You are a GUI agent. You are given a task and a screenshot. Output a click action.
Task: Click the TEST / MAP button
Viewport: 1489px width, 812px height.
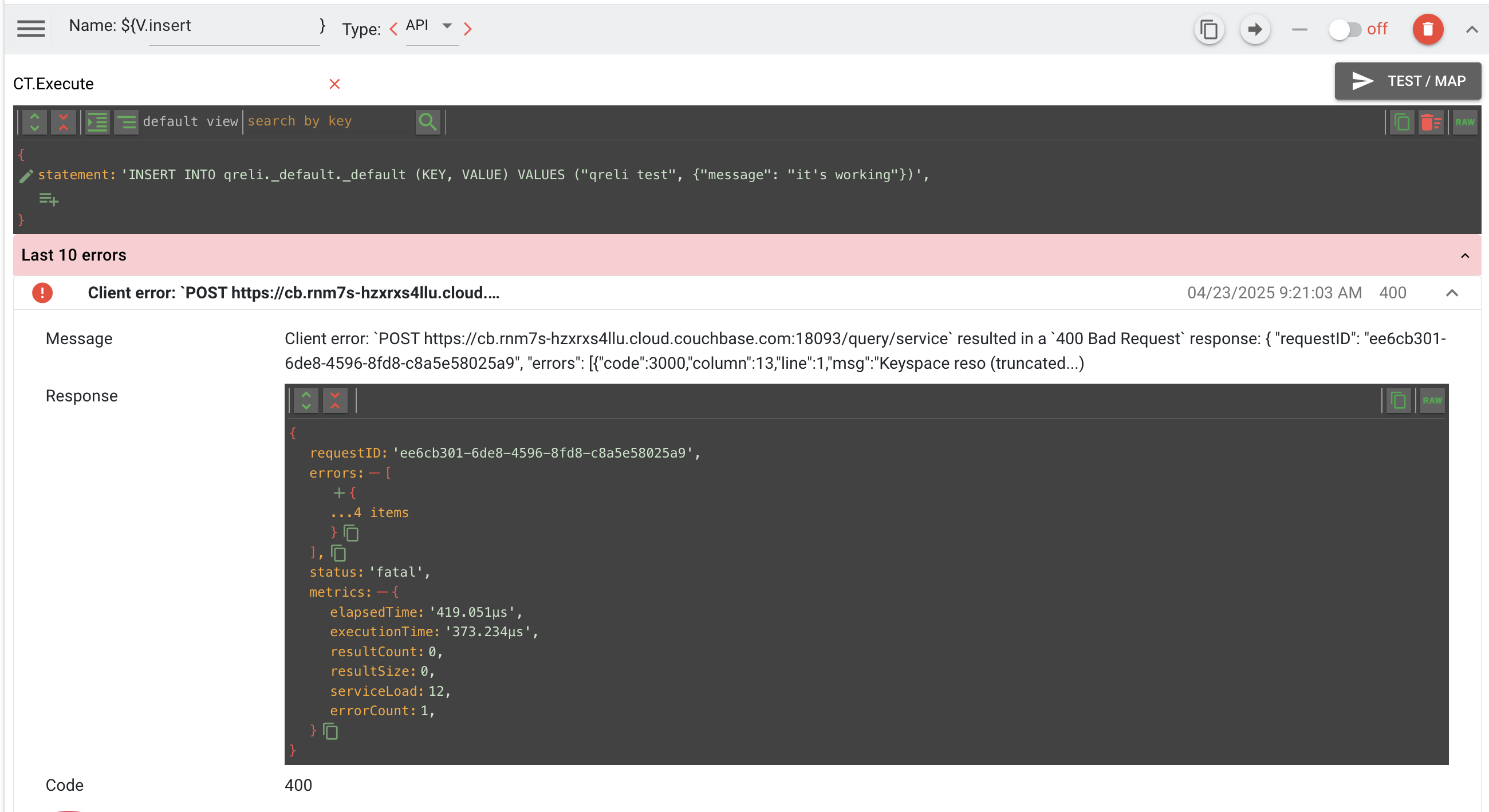pyautogui.click(x=1407, y=81)
